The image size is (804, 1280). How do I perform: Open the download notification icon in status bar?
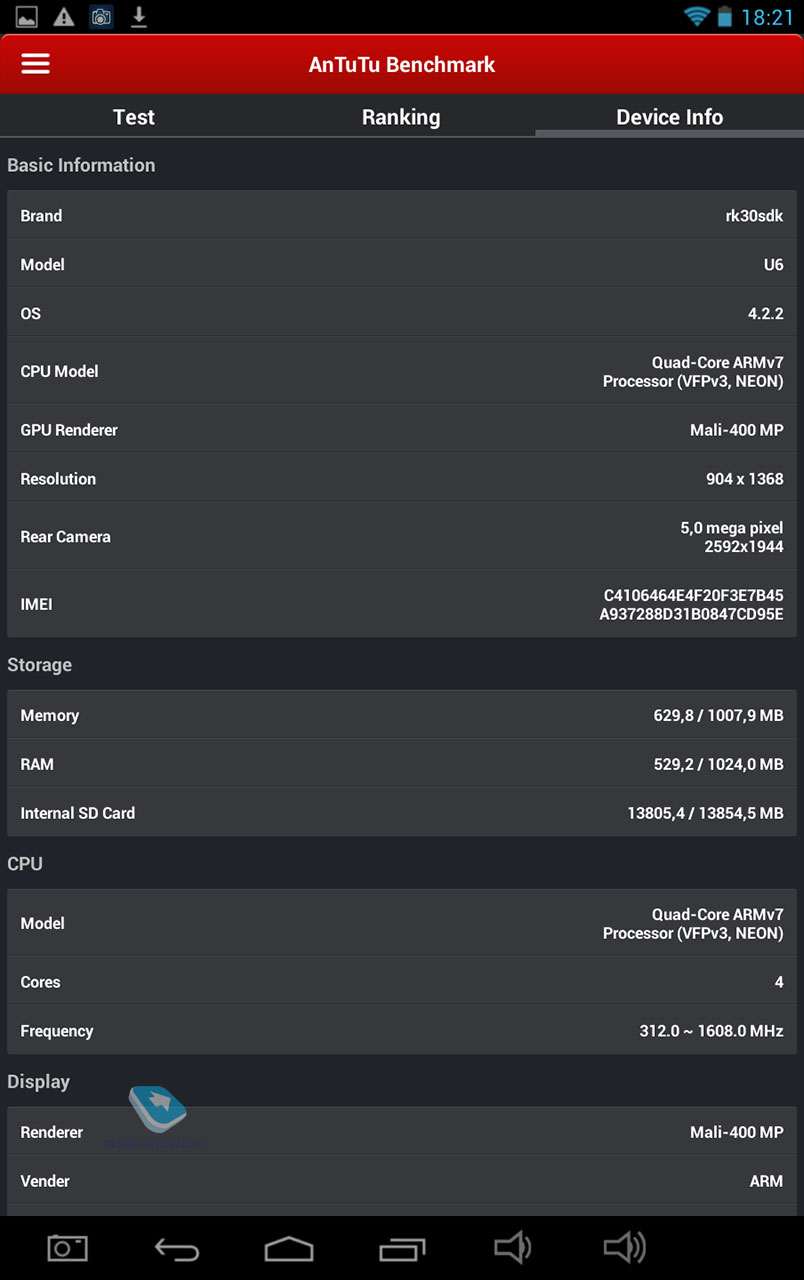[139, 16]
